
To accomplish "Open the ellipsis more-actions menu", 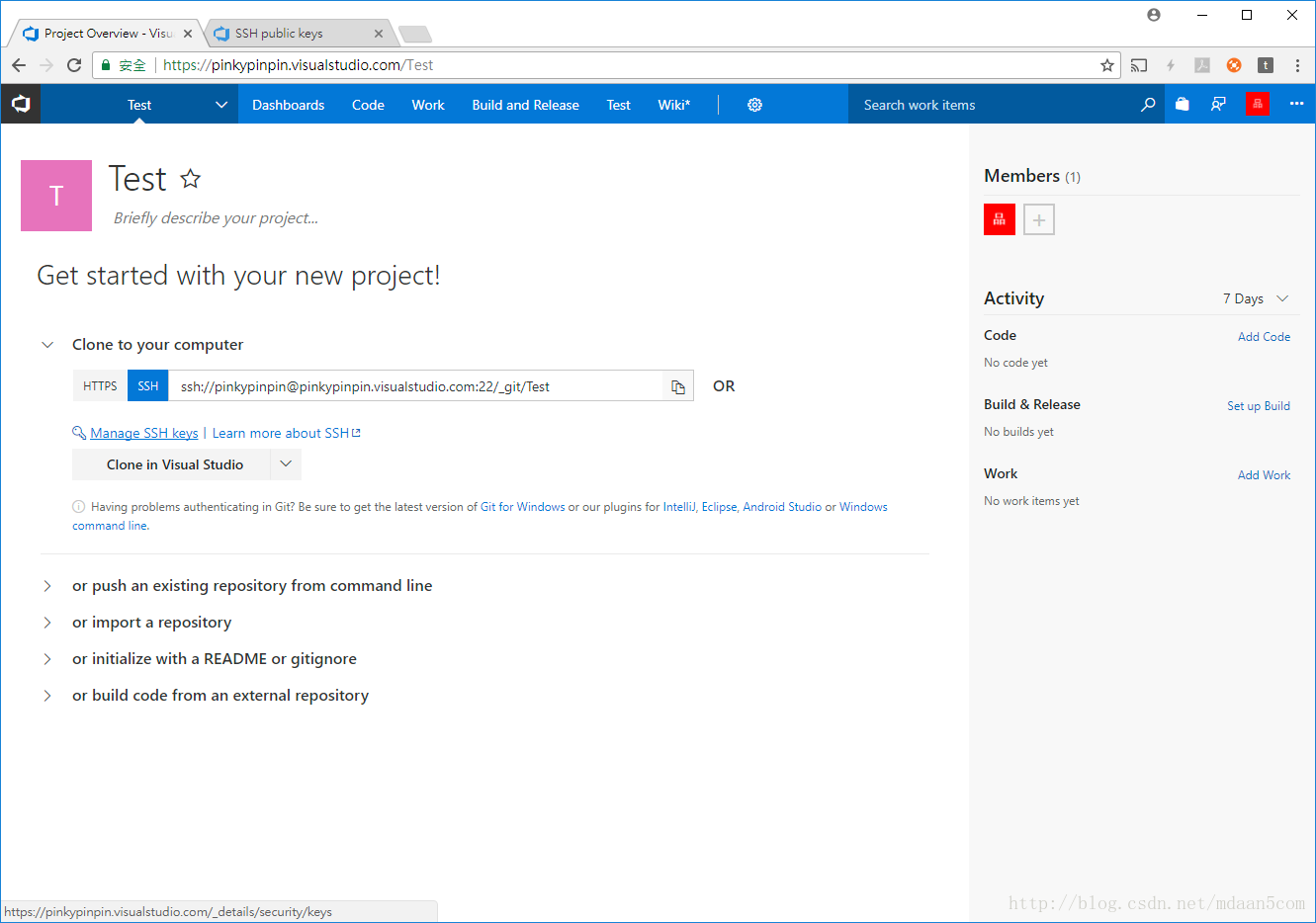I will 1296,104.
